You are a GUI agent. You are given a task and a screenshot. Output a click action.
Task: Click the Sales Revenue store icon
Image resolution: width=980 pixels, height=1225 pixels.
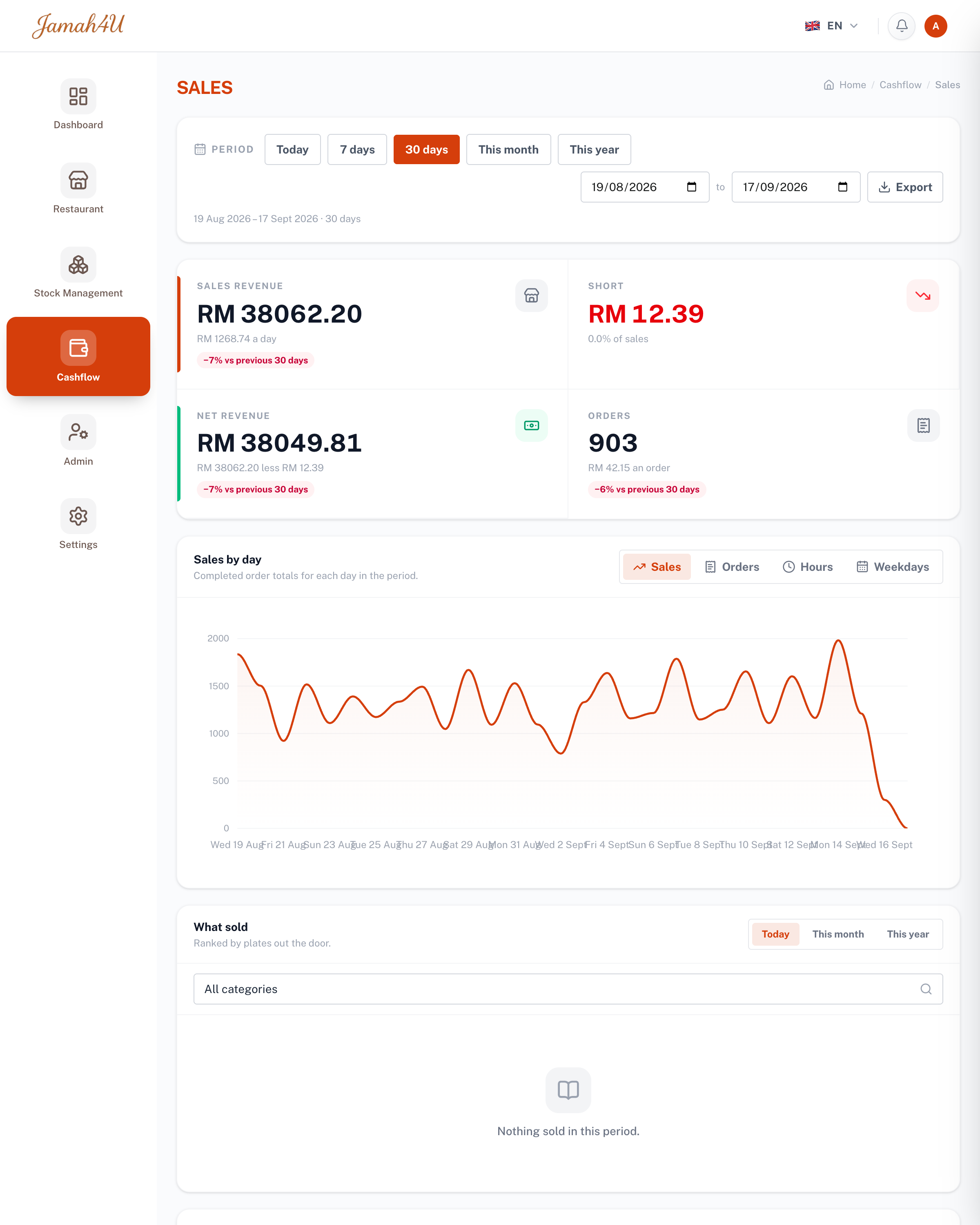pos(532,296)
